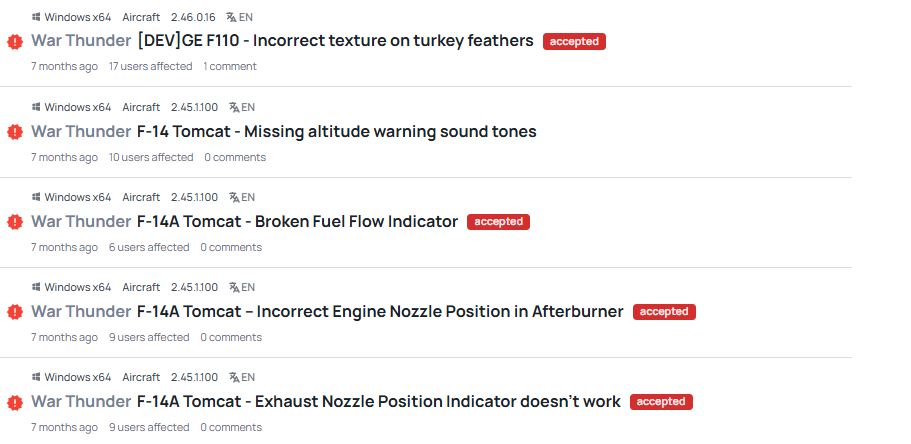
Task: Open Incorrect Engine Nozzle Position in Afterburner report
Action: pos(380,311)
